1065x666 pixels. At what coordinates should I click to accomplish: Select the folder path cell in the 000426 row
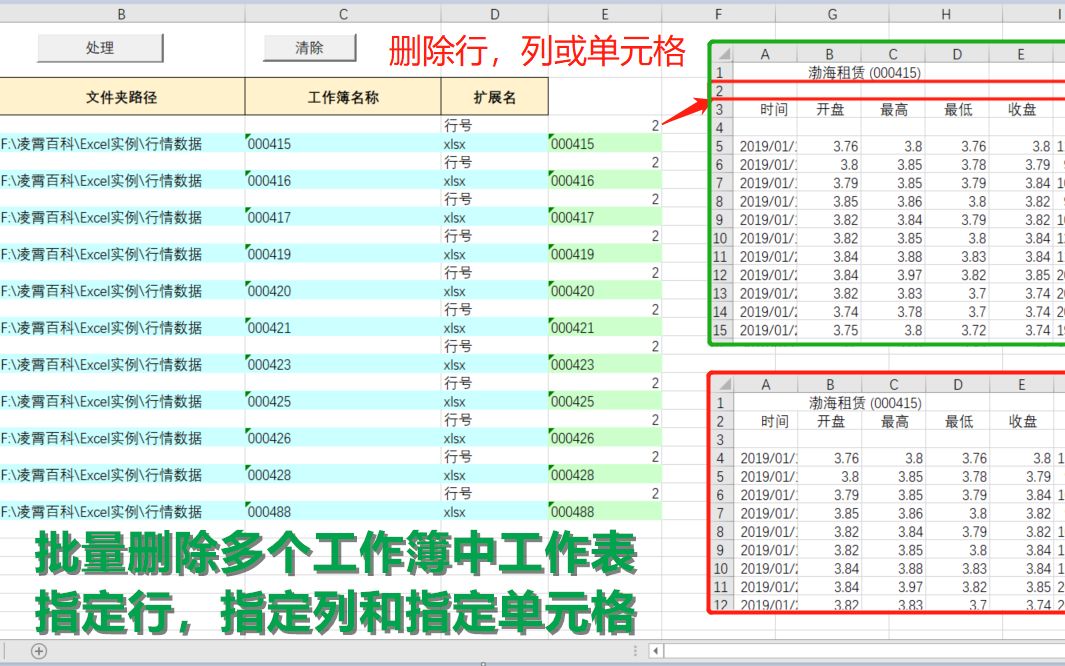coord(122,437)
